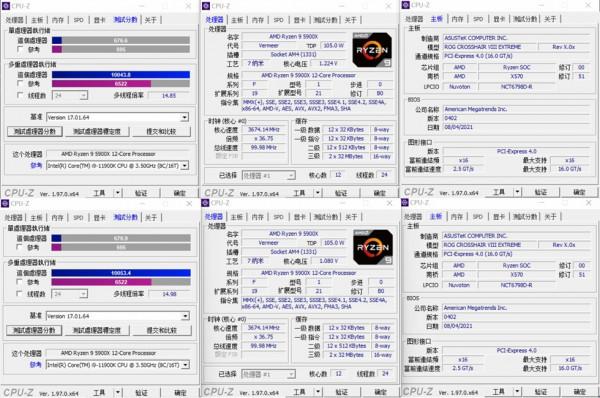Click CPU-Z title icon in lower mainboard window
Viewport: 600px width, 398px height.
pyautogui.click(x=405, y=202)
